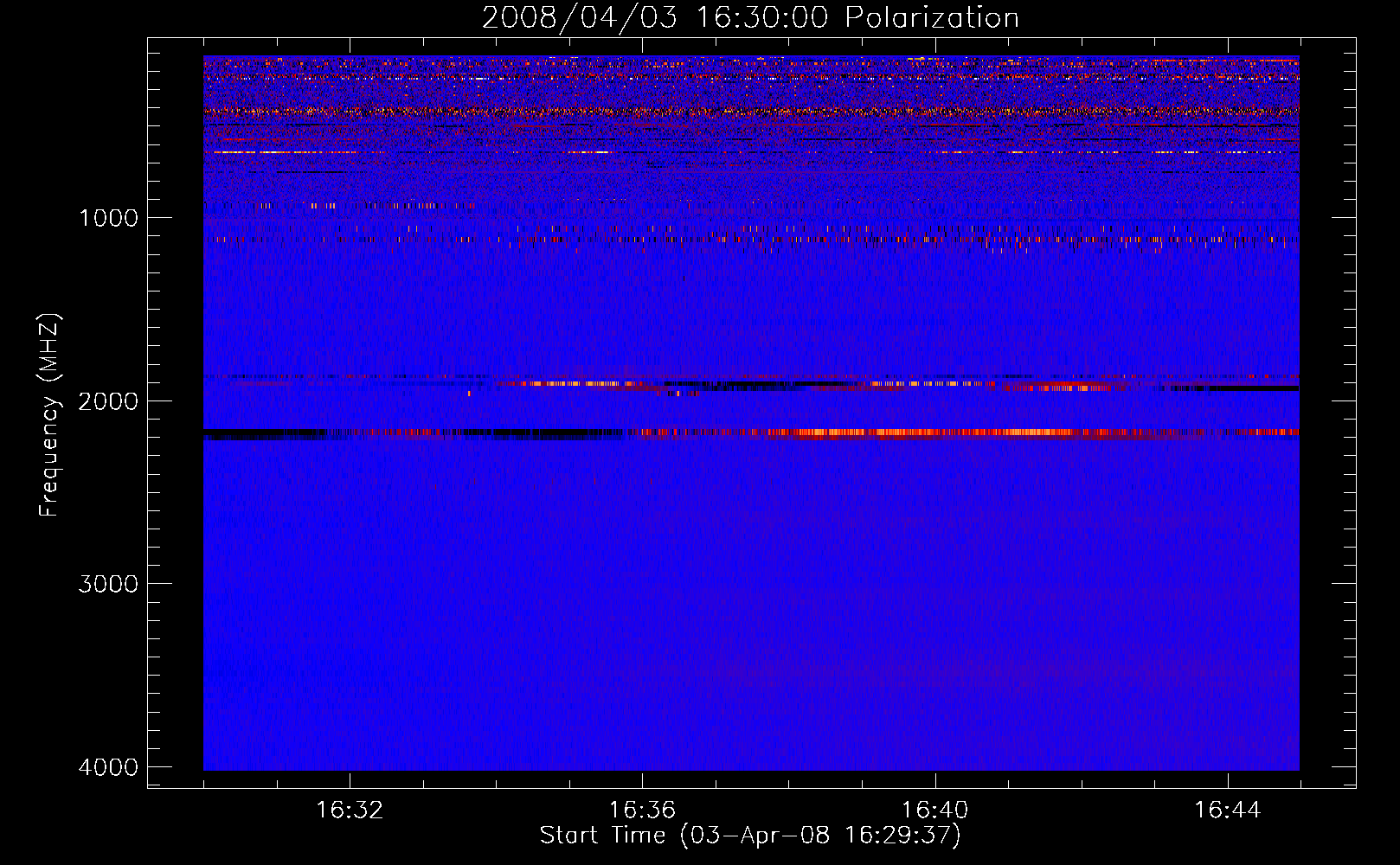Screen dimensions: 1400x865
Task: Click the "Start Time (03-Apr-08 16:29:37)" label
Action: pyautogui.click(x=750, y=836)
